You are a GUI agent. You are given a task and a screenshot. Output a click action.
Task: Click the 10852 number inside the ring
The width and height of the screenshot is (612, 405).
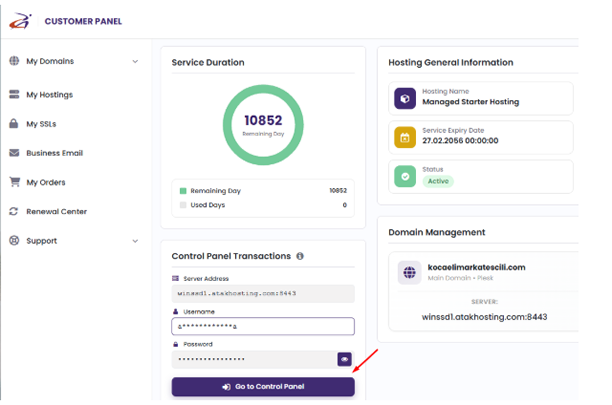click(x=263, y=120)
